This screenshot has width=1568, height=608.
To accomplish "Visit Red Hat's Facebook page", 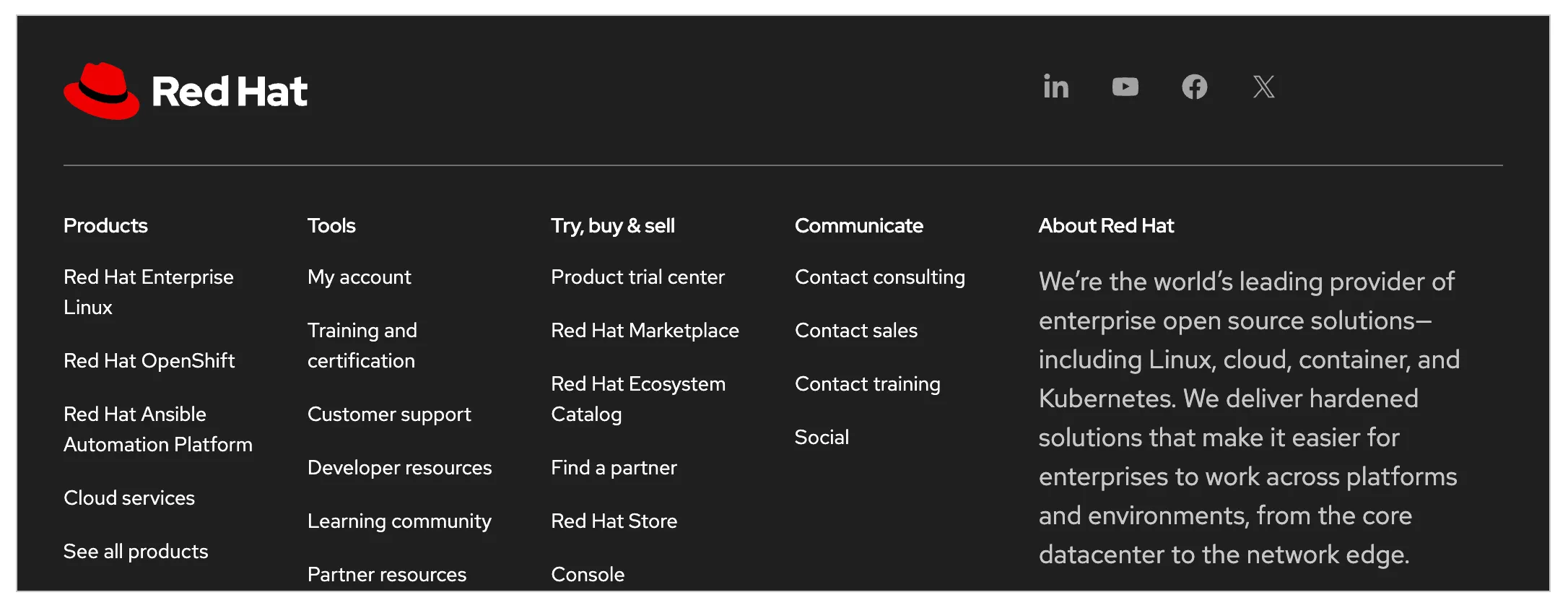I will (x=1194, y=87).
